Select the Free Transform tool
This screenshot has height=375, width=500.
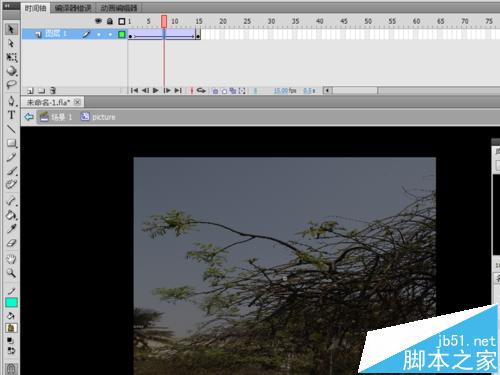pos(11,57)
